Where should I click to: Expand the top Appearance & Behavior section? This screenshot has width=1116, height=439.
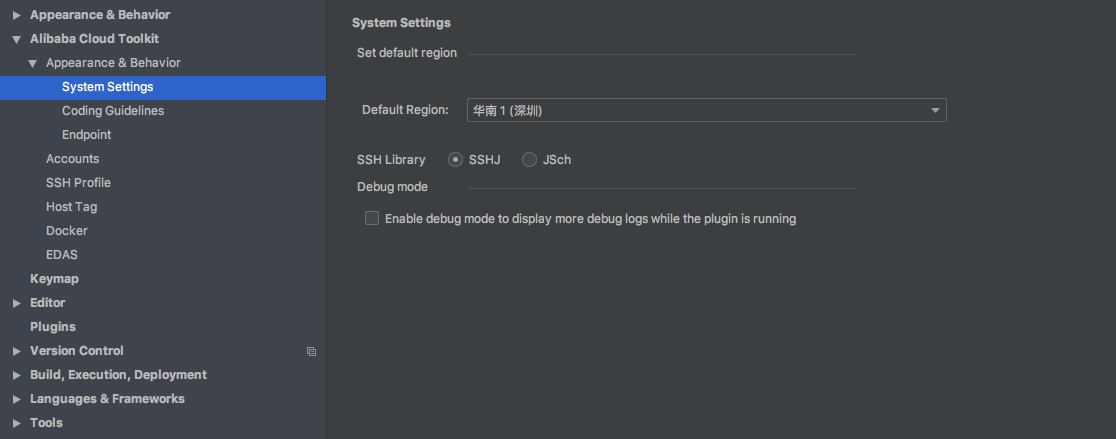tap(16, 15)
